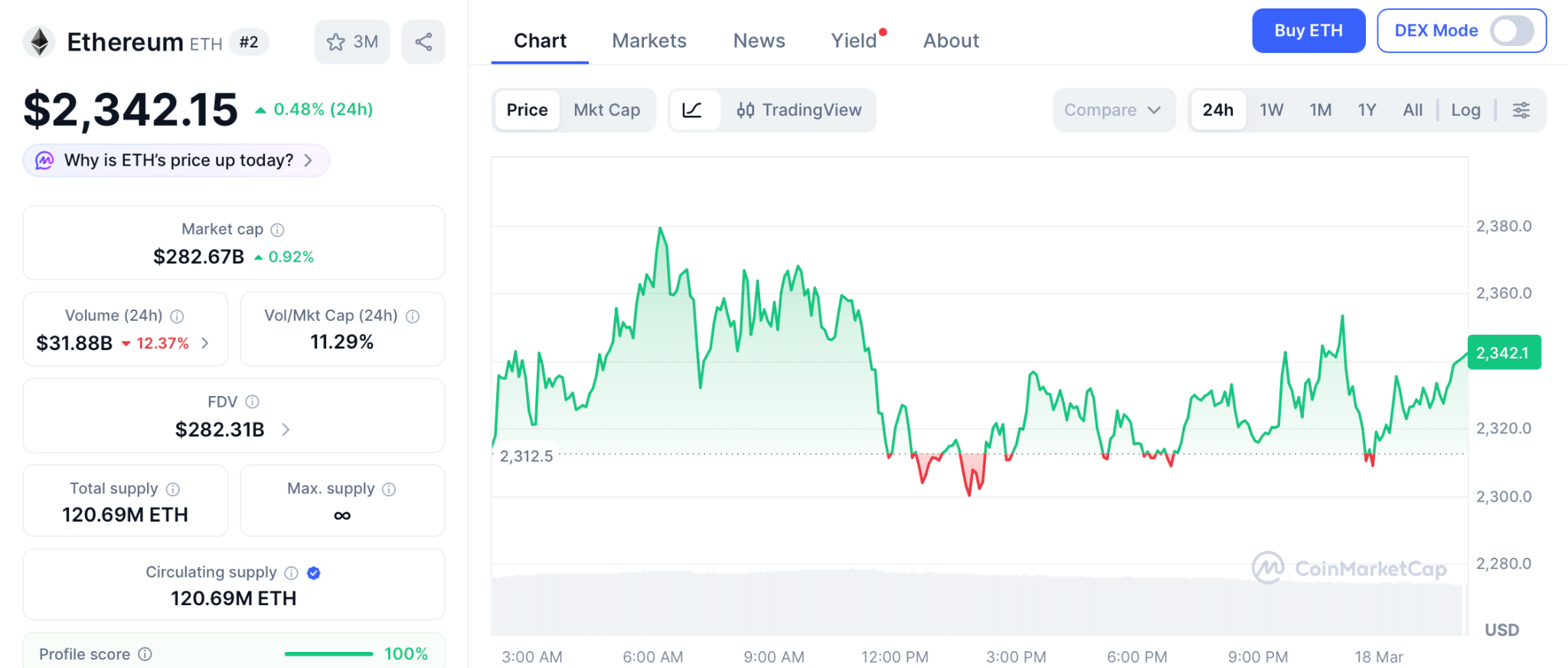Click FDV info icon

coord(253,402)
